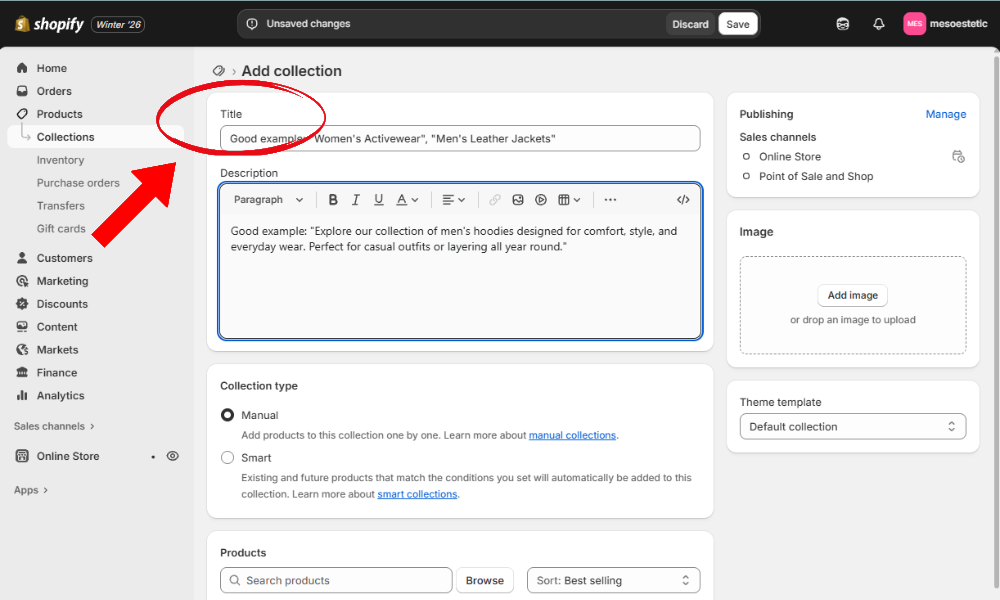Open the text color picker

click(x=407, y=200)
